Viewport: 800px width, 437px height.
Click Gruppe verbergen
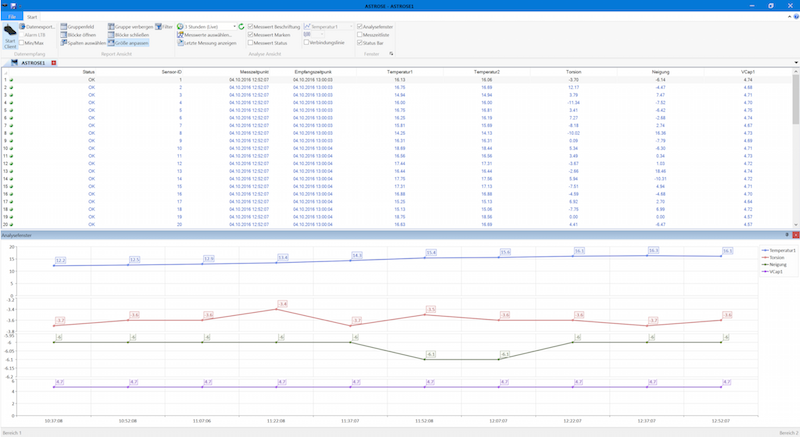click(x=131, y=27)
